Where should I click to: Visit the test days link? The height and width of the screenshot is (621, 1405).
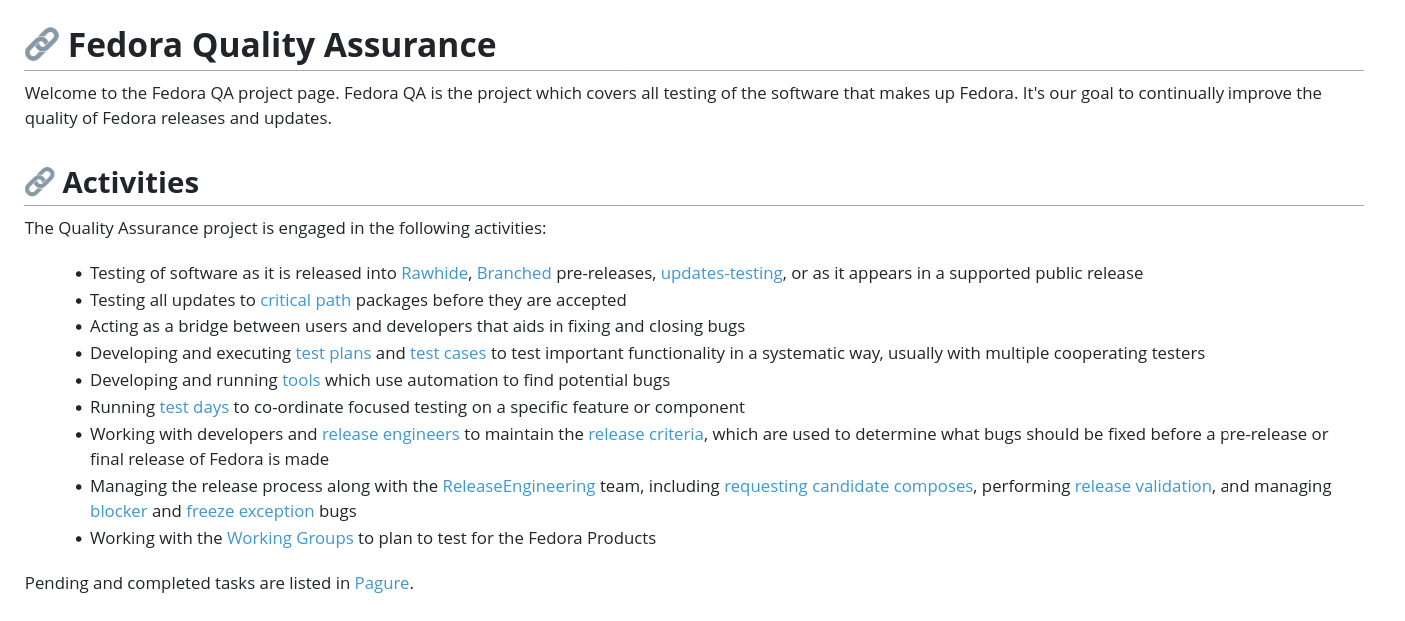[194, 407]
